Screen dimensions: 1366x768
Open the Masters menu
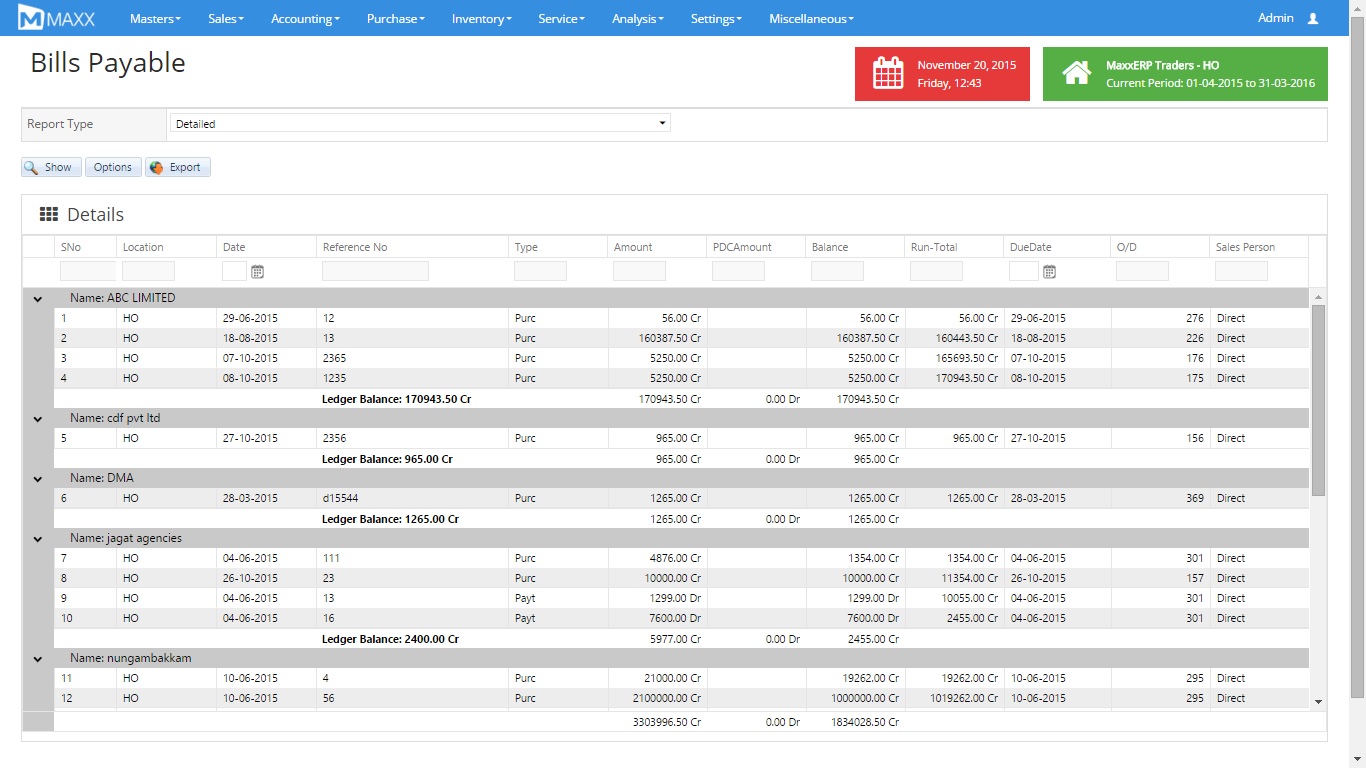tap(155, 18)
